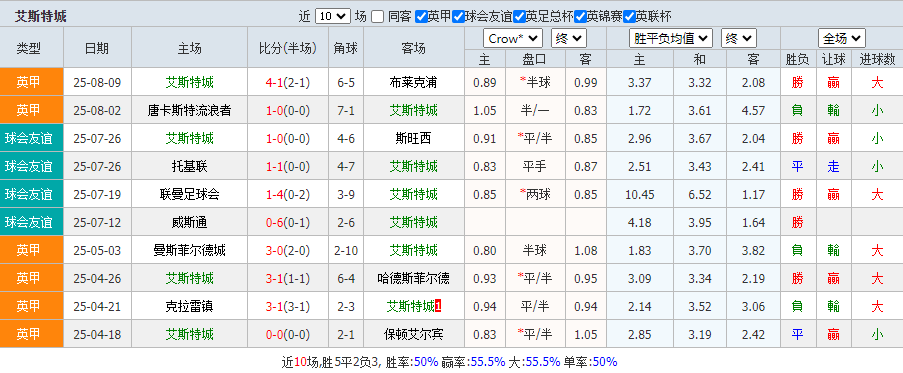Open the 全场 period dropdown
Screen dimensions: 903x373
pyautogui.click(x=841, y=39)
